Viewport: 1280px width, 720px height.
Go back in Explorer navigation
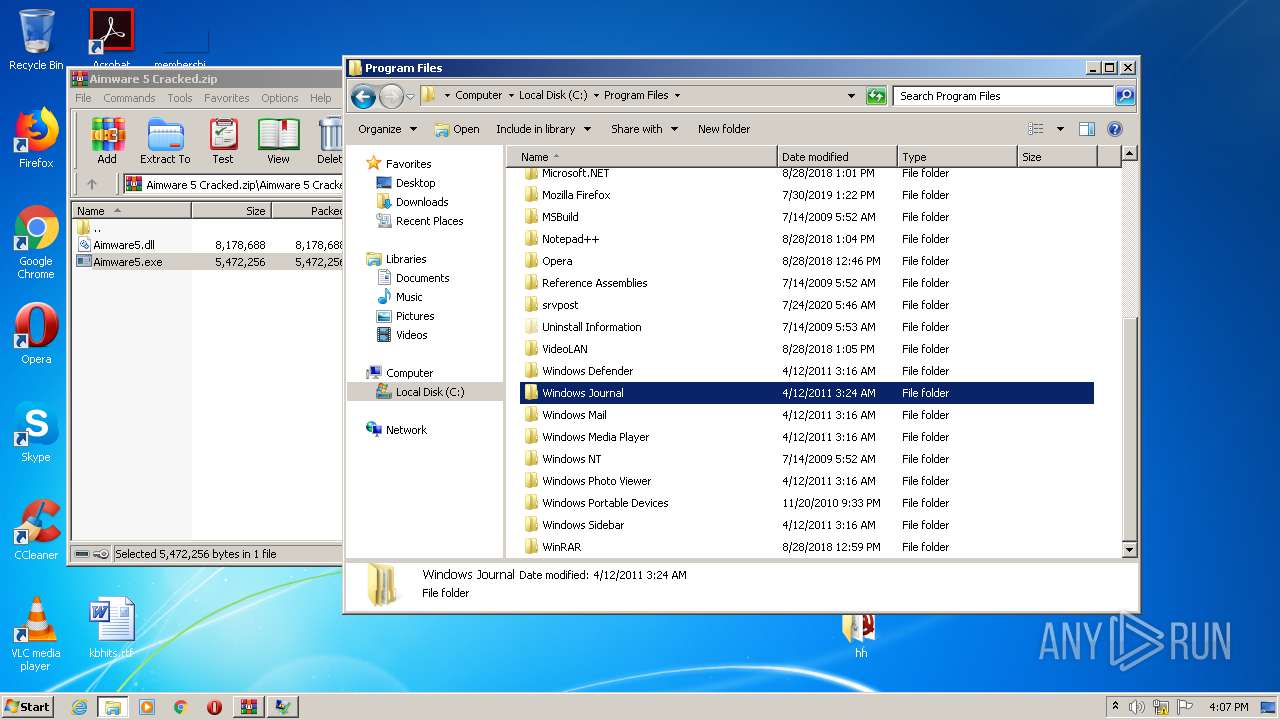pos(363,96)
